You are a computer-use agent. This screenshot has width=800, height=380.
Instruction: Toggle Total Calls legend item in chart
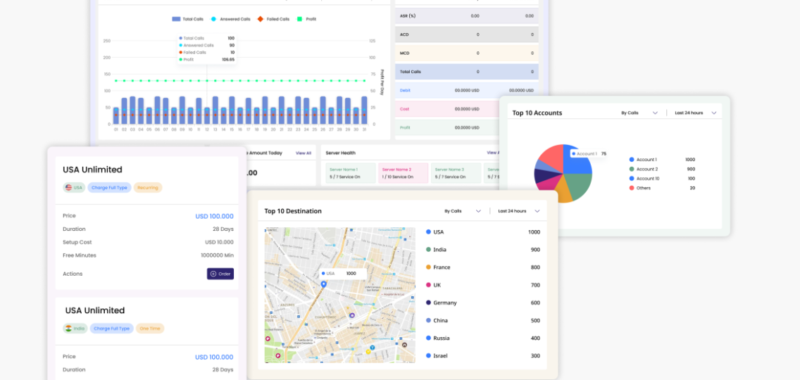tap(188, 19)
